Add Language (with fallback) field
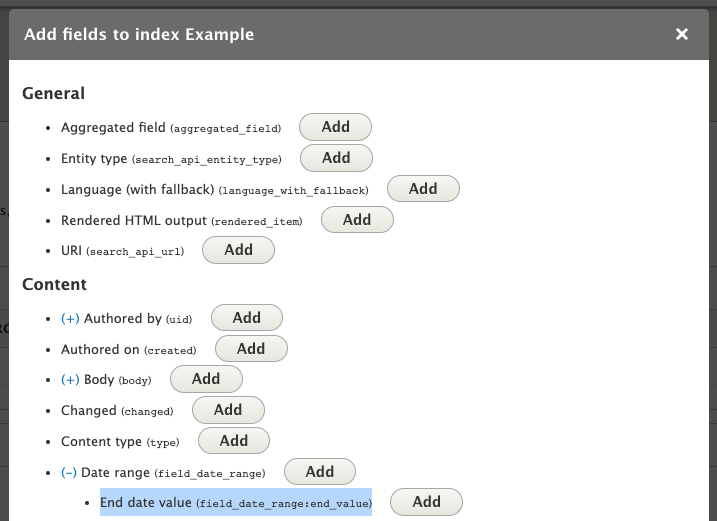717x521 pixels. [x=423, y=189]
